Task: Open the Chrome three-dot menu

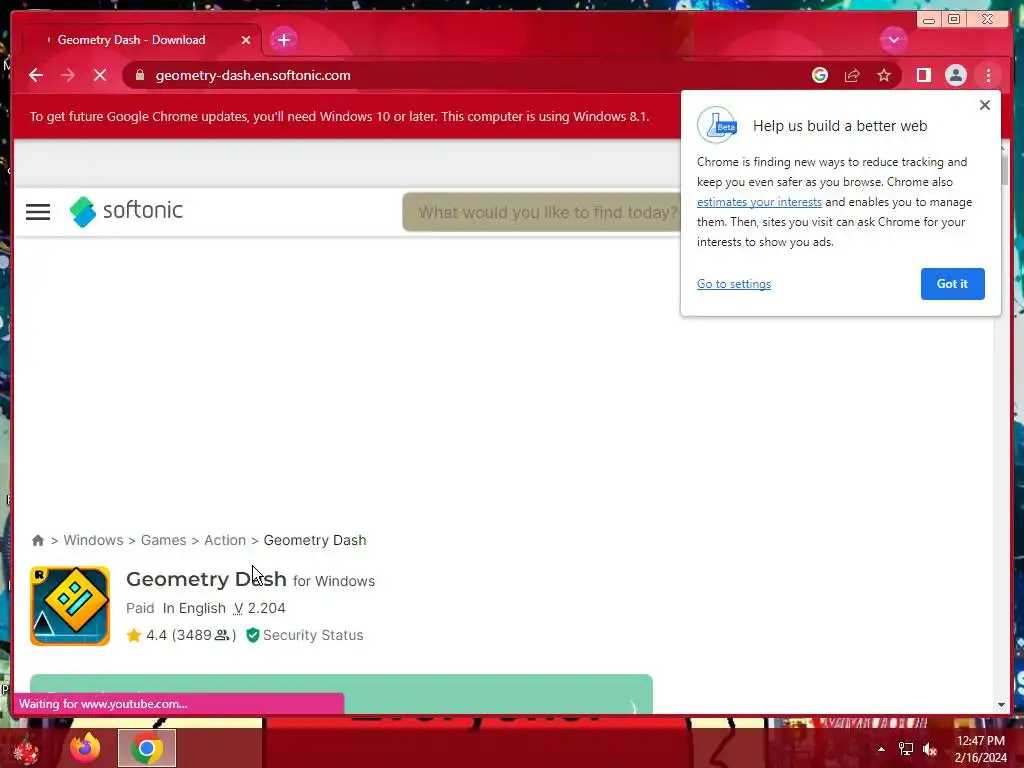Action: 988,75
